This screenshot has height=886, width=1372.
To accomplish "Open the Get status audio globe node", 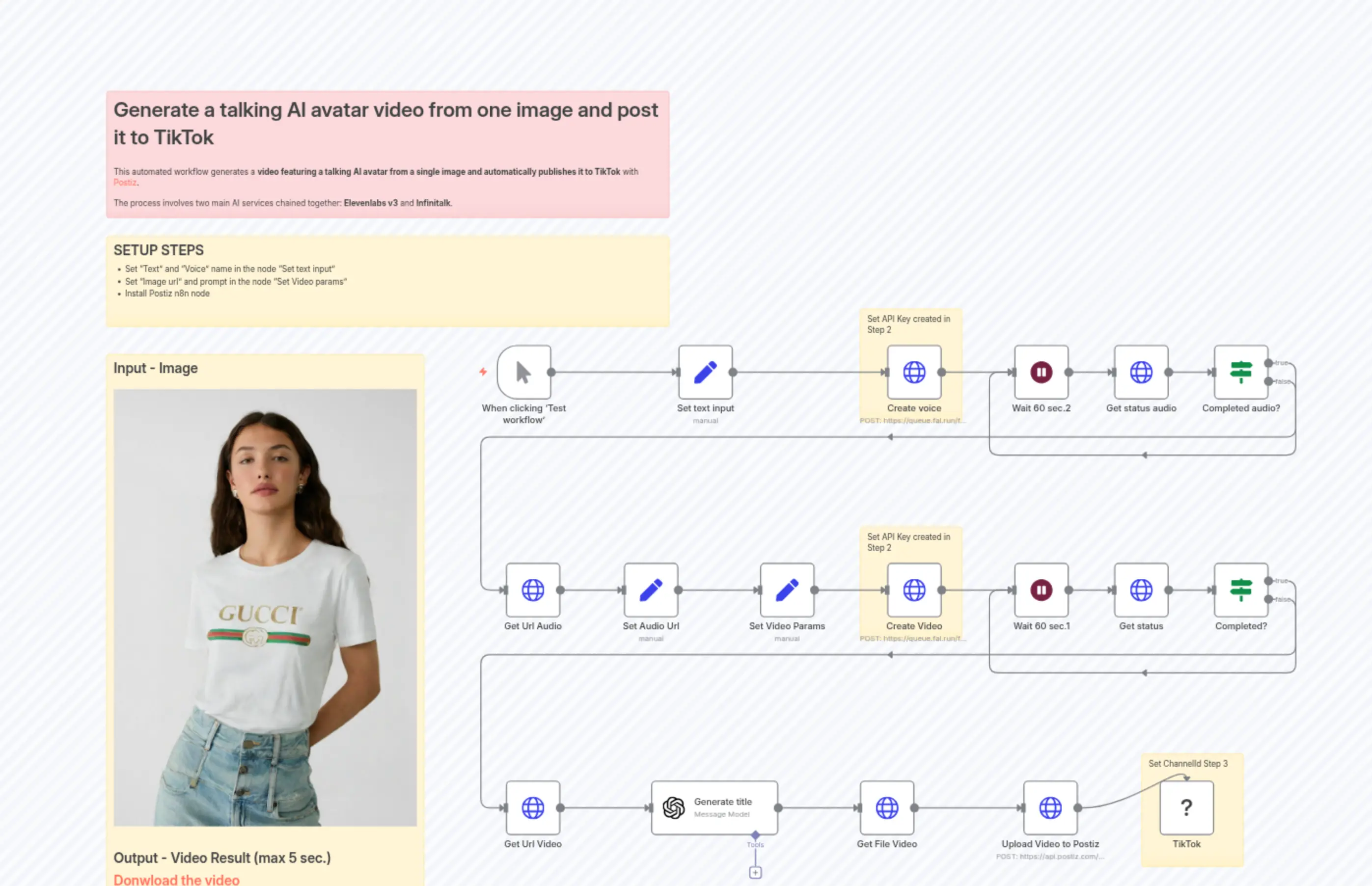I will 1141,372.
